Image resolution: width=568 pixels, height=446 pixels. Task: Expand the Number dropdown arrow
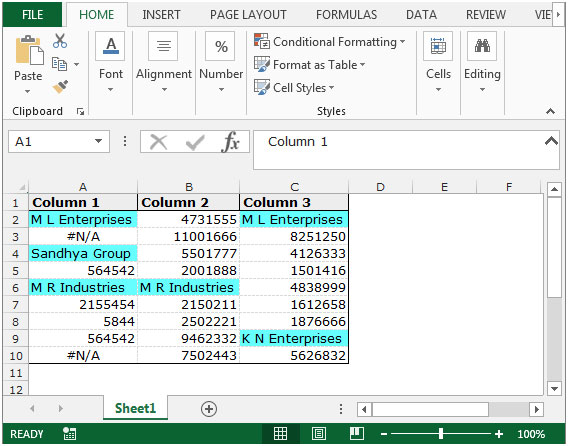[x=221, y=89]
